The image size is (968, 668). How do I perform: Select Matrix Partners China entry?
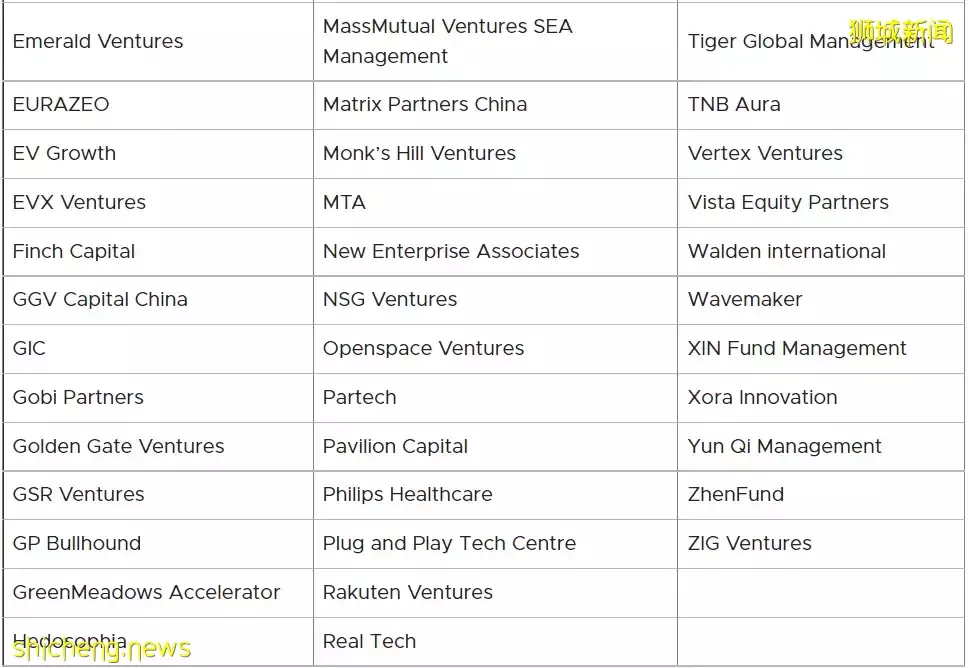click(x=424, y=104)
